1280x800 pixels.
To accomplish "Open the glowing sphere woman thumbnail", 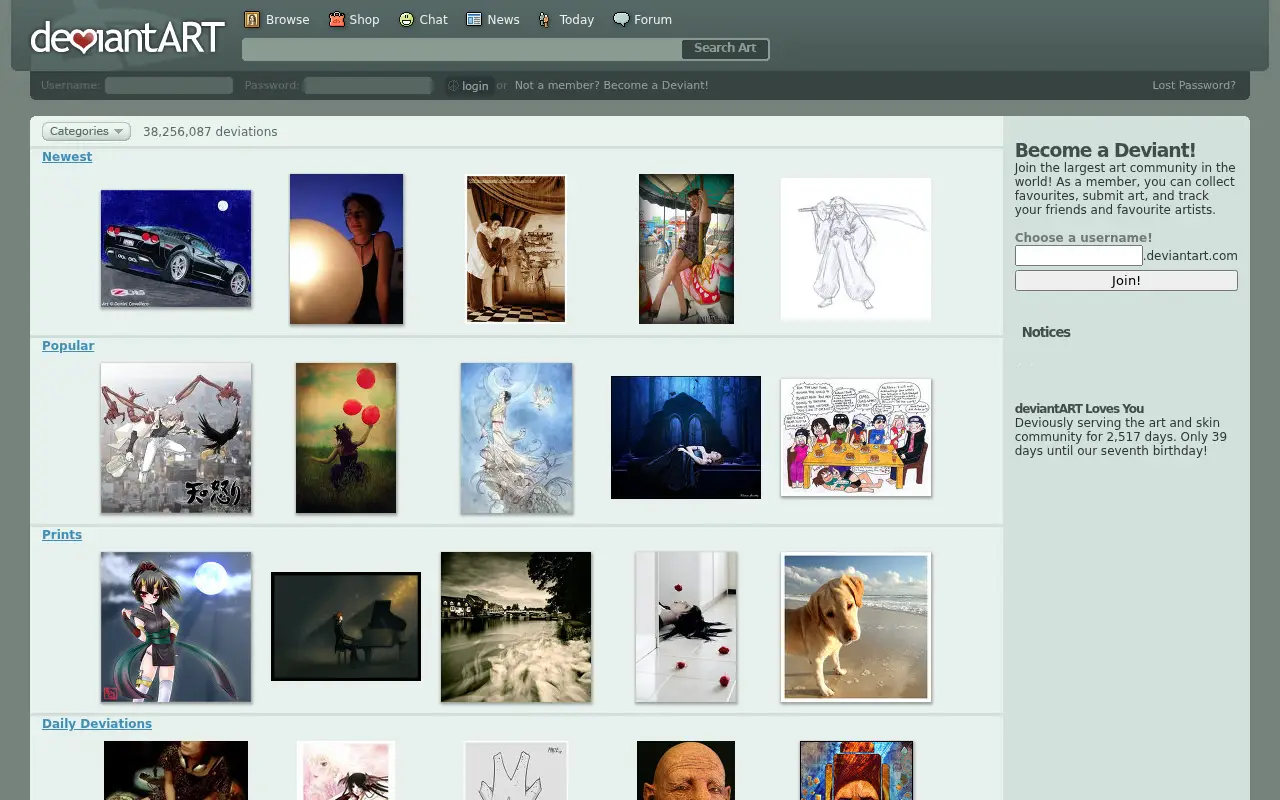I will click(x=346, y=249).
